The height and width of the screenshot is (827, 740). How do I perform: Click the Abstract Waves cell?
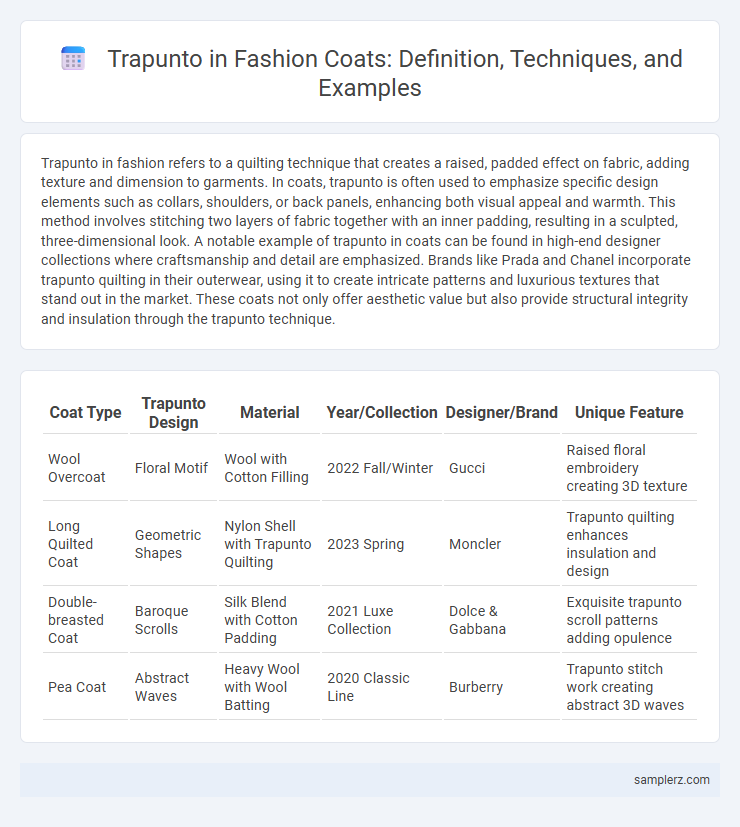pos(174,687)
